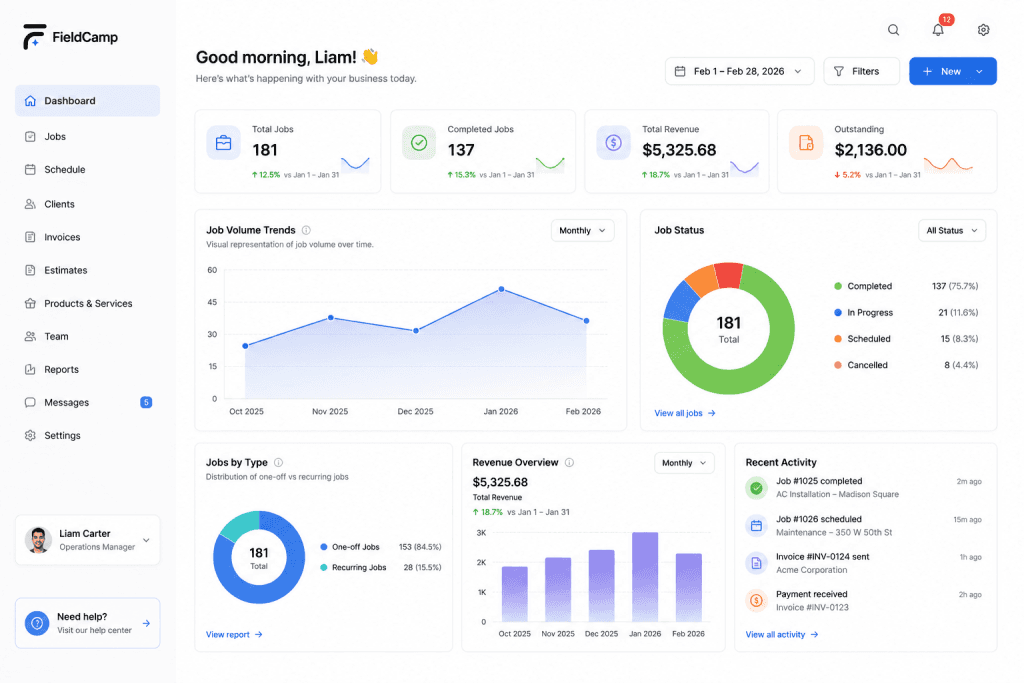This screenshot has width=1024, height=683.
Task: Open Schedule in sidebar
Action: (88, 169)
